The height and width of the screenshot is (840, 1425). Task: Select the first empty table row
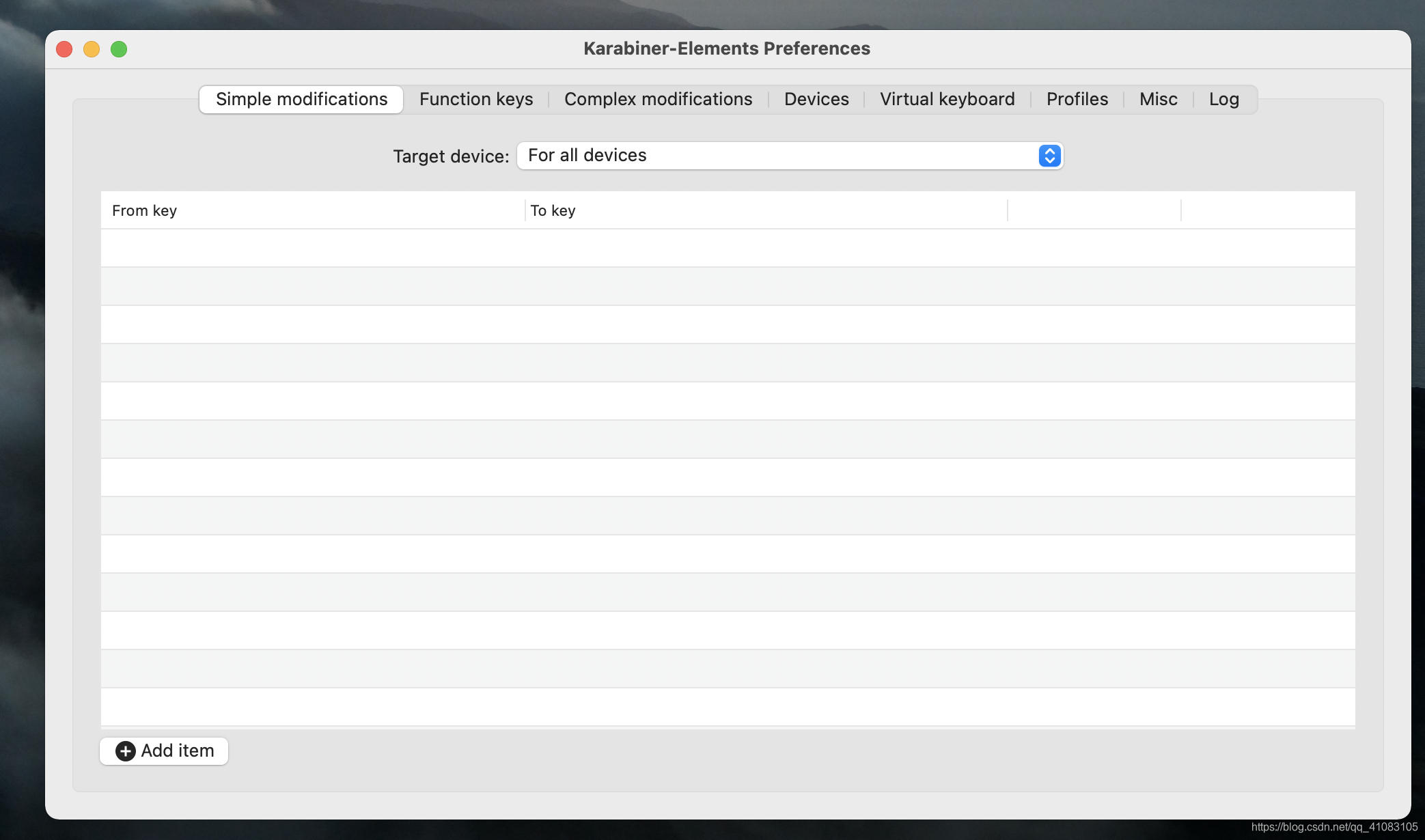click(728, 248)
